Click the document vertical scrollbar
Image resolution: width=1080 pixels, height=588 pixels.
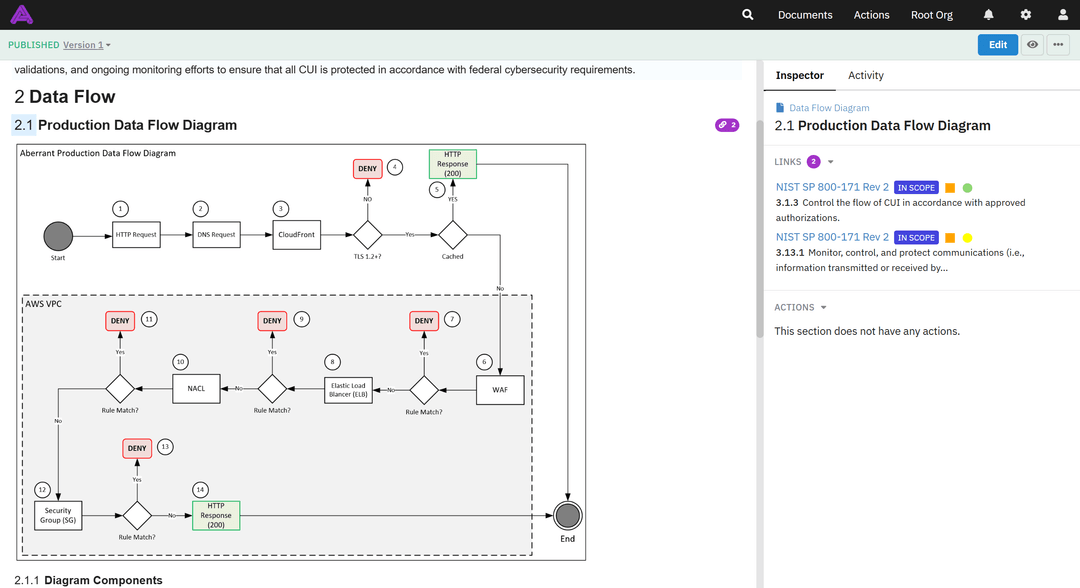click(x=760, y=229)
